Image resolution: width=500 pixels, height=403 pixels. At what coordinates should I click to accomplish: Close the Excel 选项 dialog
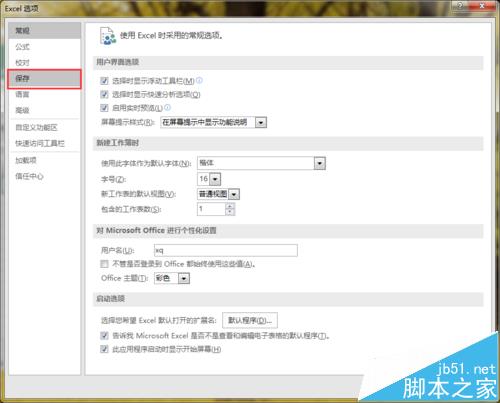[x=482, y=6]
